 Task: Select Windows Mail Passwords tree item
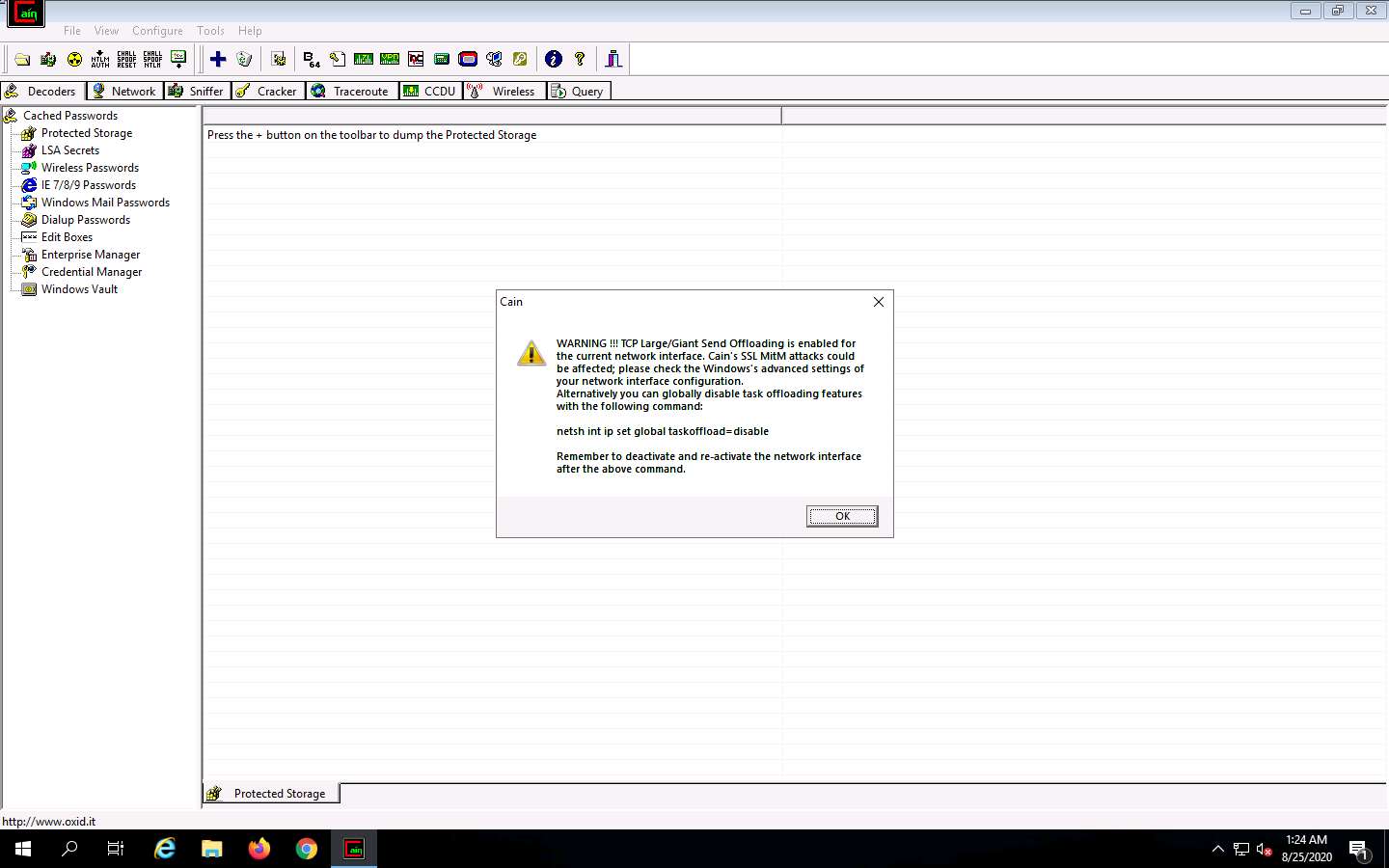pos(105,203)
